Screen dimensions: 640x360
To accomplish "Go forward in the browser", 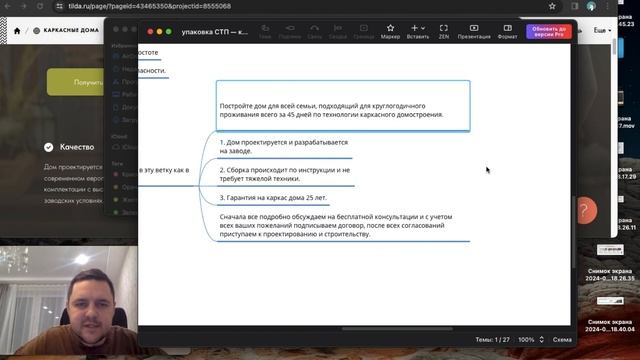I will 24,6.
